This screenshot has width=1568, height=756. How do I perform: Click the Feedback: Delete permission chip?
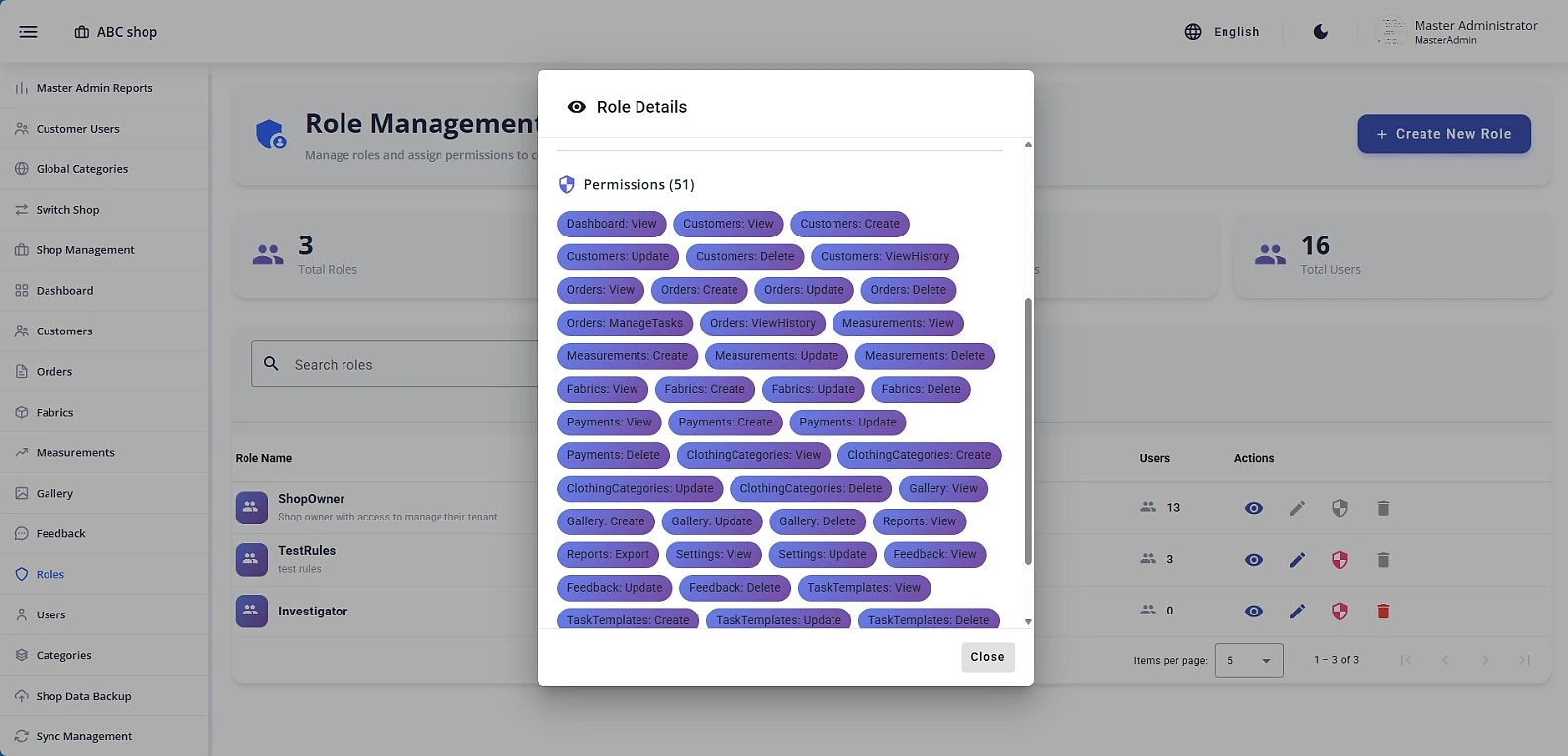(735, 589)
